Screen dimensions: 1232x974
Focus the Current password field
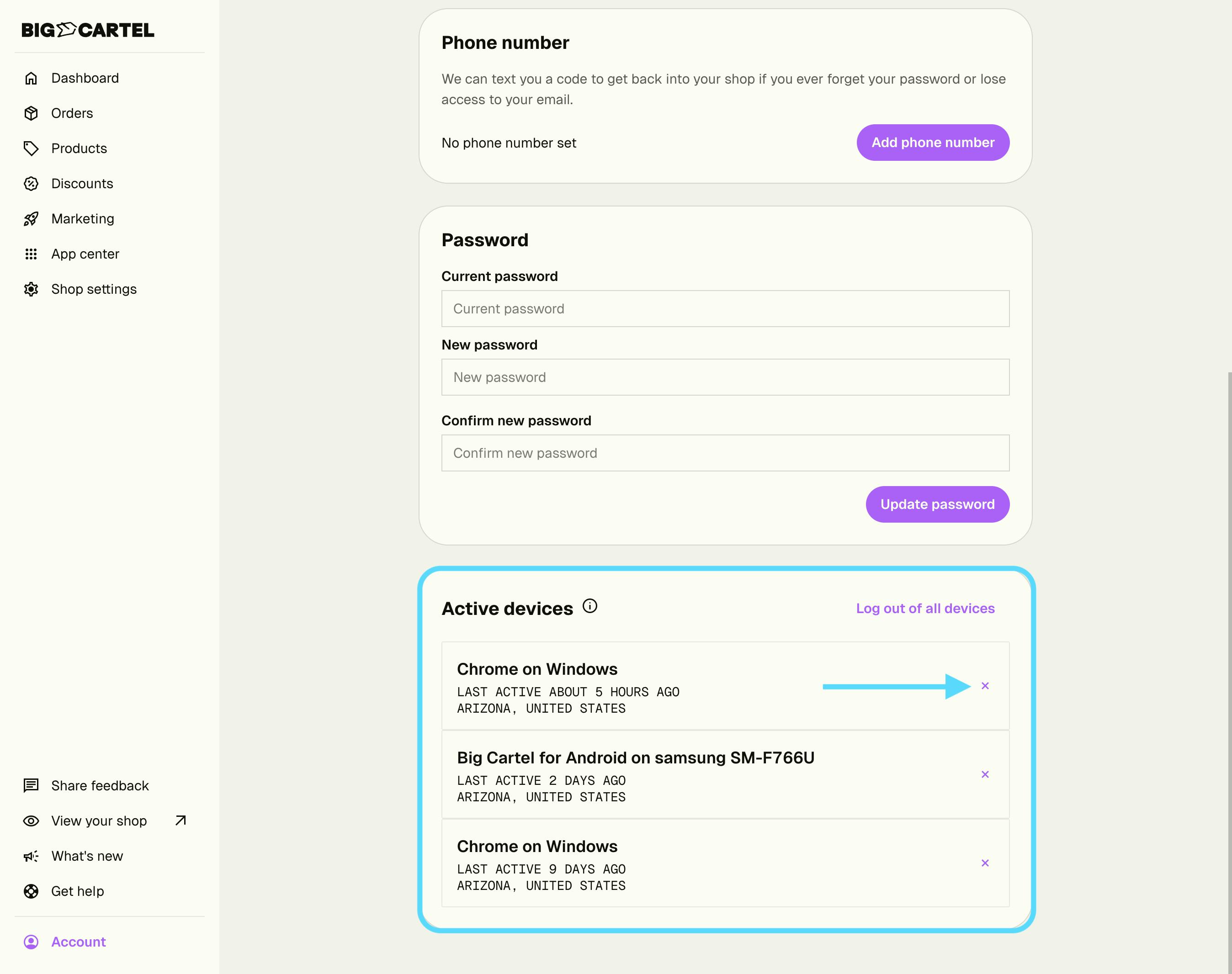point(725,308)
